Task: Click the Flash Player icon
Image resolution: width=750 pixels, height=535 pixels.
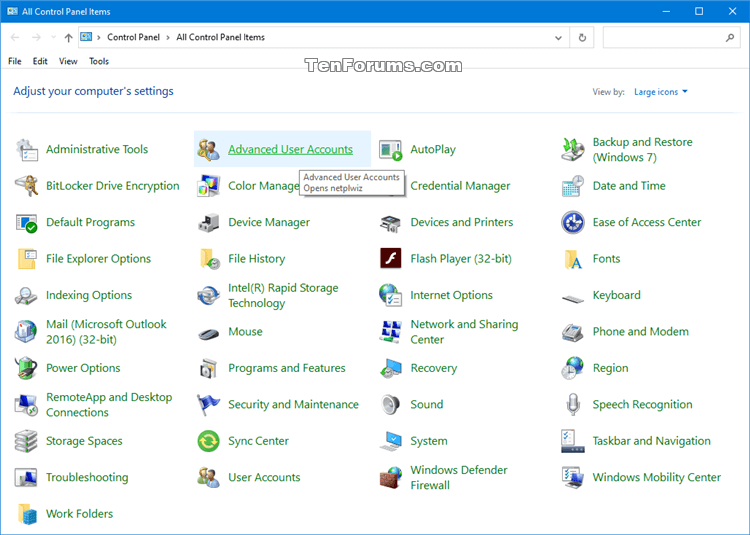Action: [x=391, y=259]
